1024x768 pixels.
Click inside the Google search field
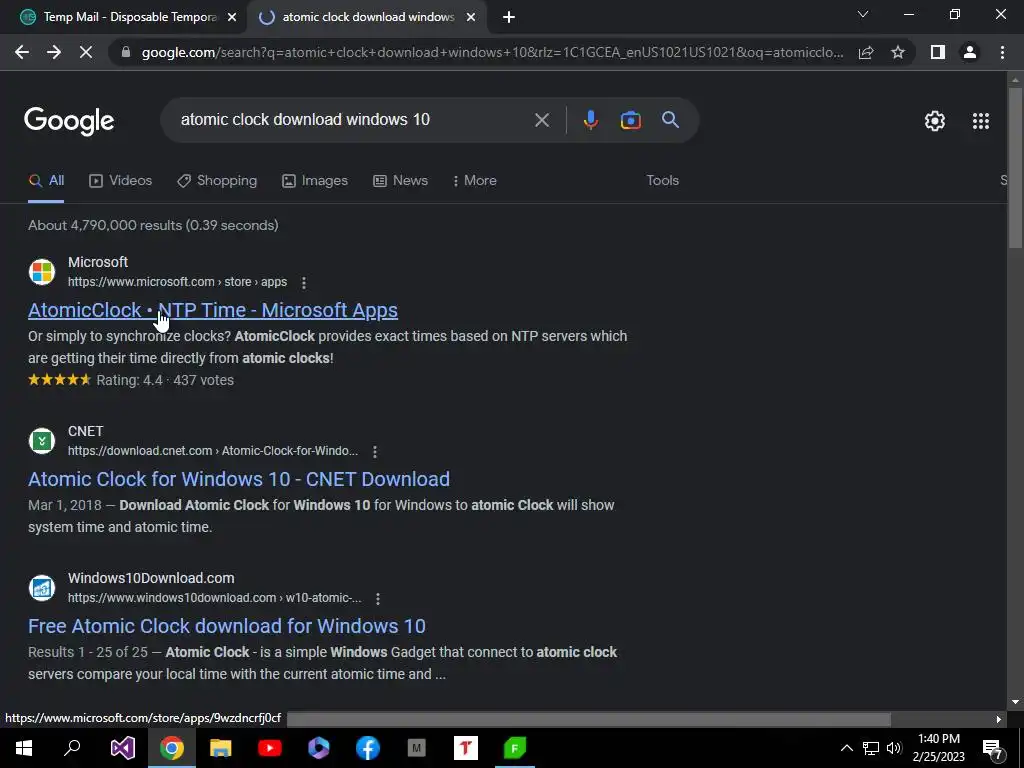(x=353, y=120)
